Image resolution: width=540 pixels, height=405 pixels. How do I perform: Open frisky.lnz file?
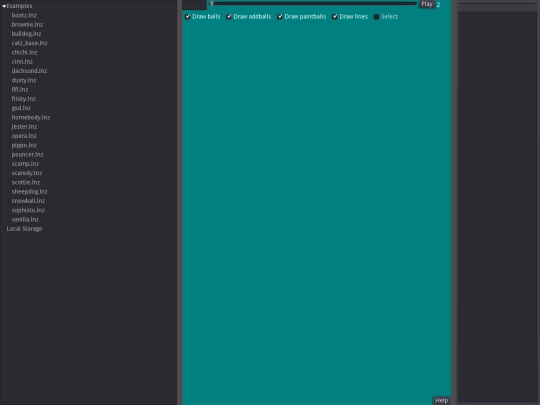pos(23,99)
